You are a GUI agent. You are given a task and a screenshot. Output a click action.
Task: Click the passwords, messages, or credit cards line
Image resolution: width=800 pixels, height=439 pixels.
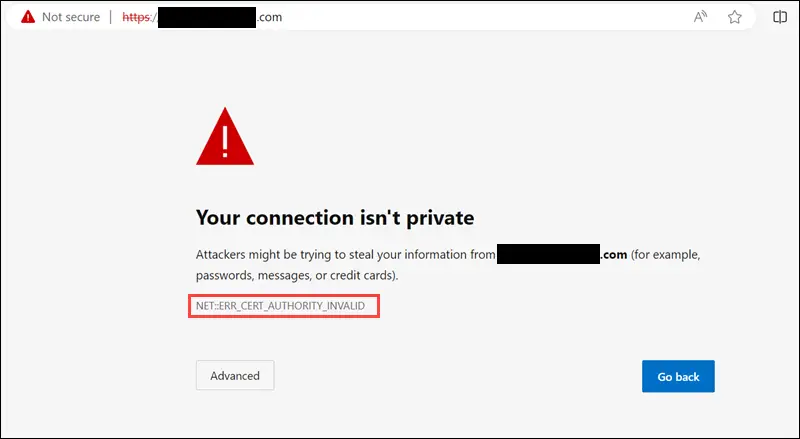coord(297,276)
